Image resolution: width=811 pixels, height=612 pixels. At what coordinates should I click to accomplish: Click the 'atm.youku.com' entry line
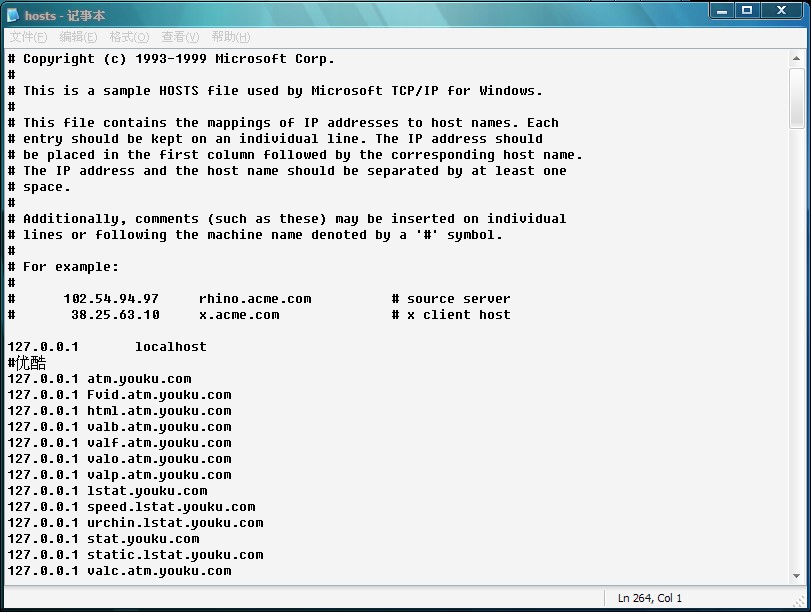point(99,379)
